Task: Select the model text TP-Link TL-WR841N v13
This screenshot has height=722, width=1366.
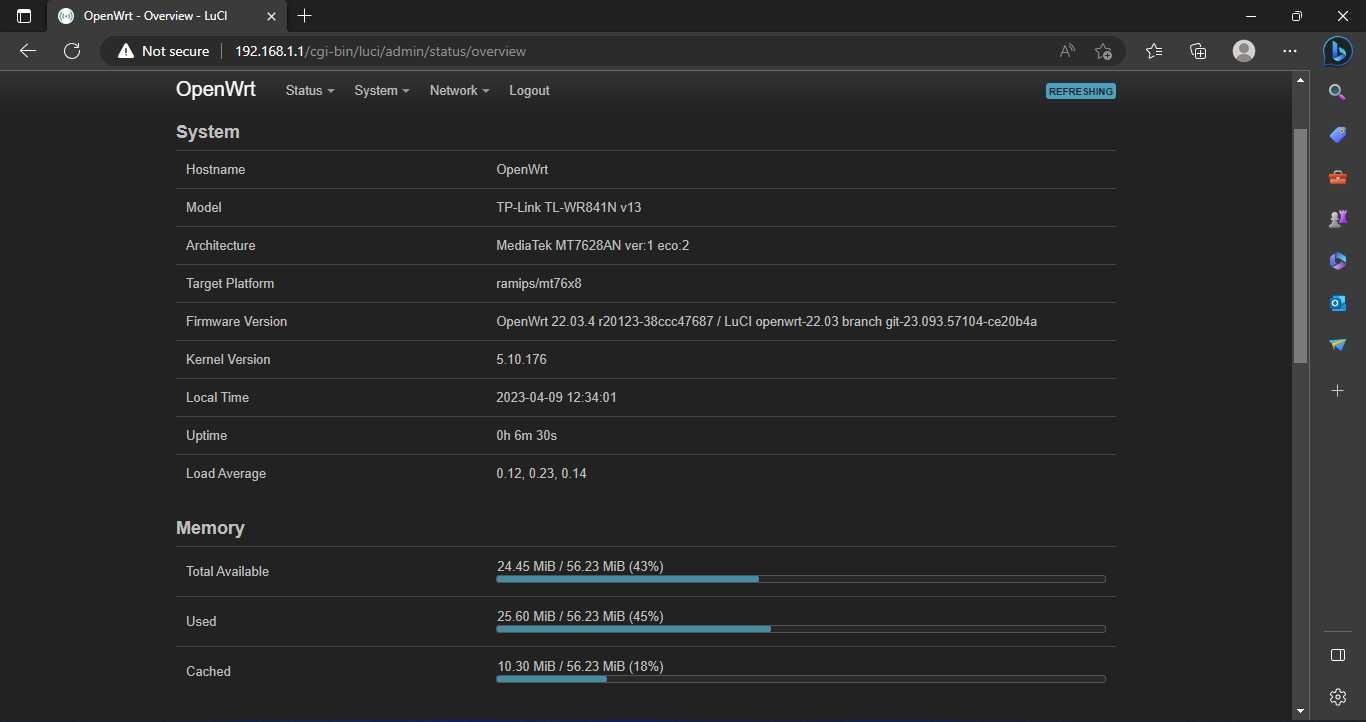Action: point(568,207)
